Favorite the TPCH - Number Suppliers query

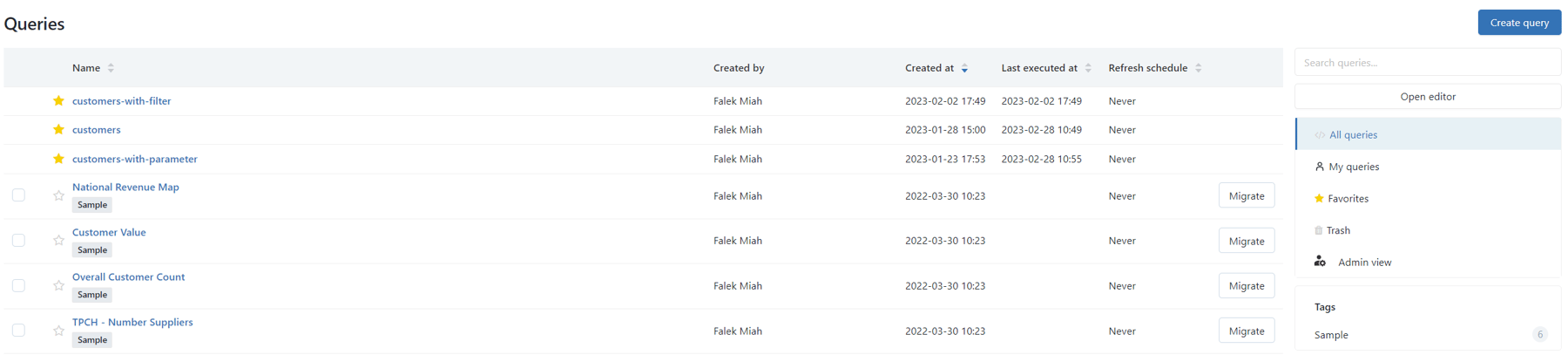(x=58, y=331)
